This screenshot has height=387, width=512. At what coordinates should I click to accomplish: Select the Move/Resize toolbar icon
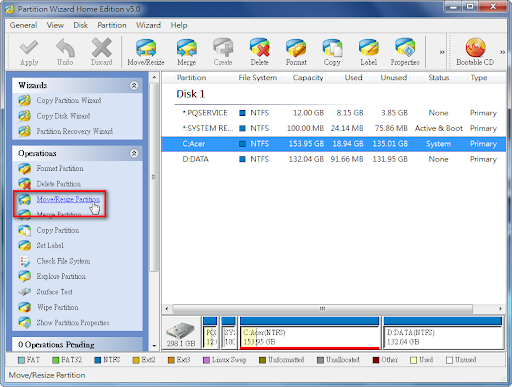tap(146, 52)
